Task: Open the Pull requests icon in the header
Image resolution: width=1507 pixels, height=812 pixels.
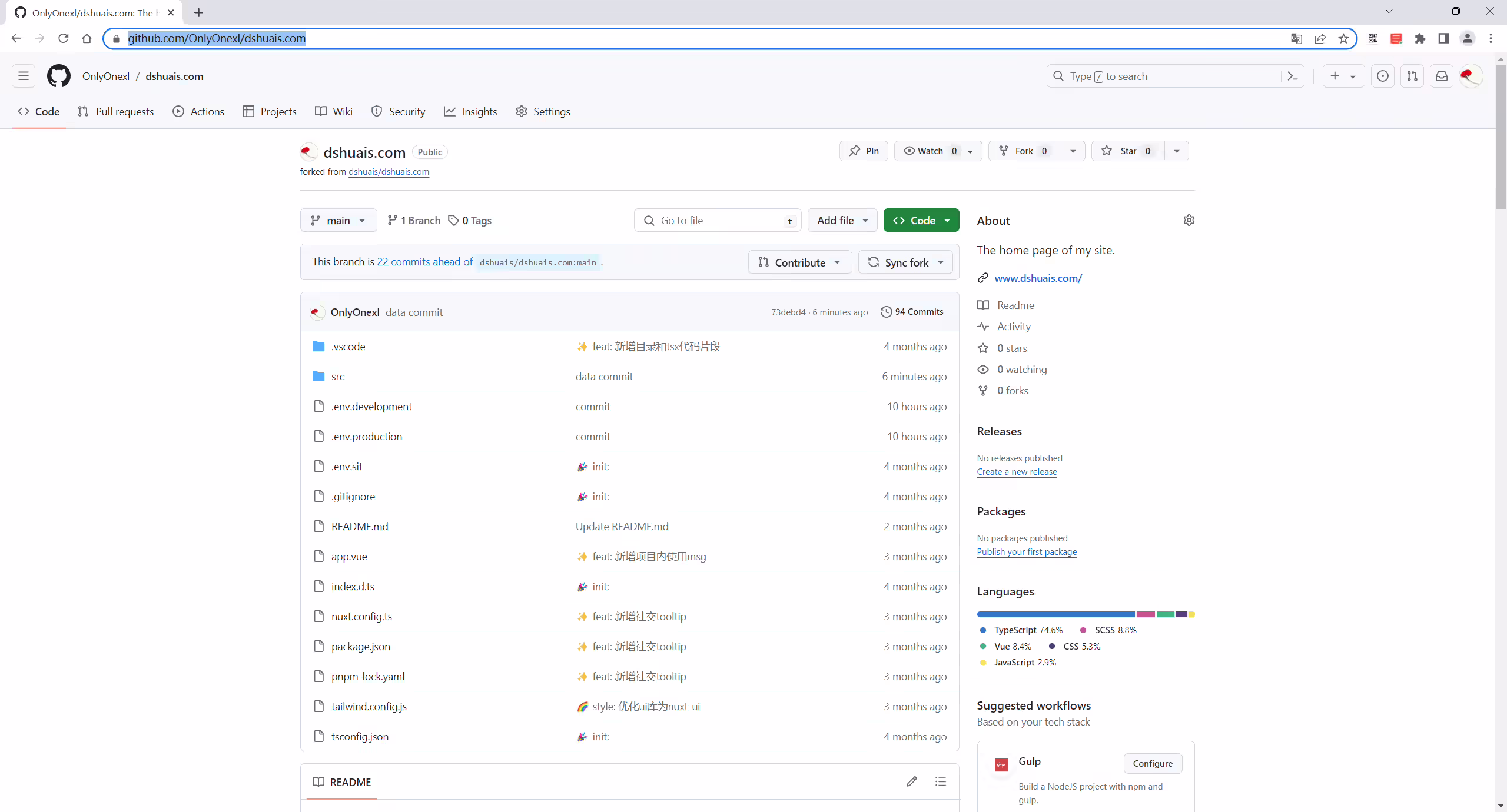Action: 1412,76
